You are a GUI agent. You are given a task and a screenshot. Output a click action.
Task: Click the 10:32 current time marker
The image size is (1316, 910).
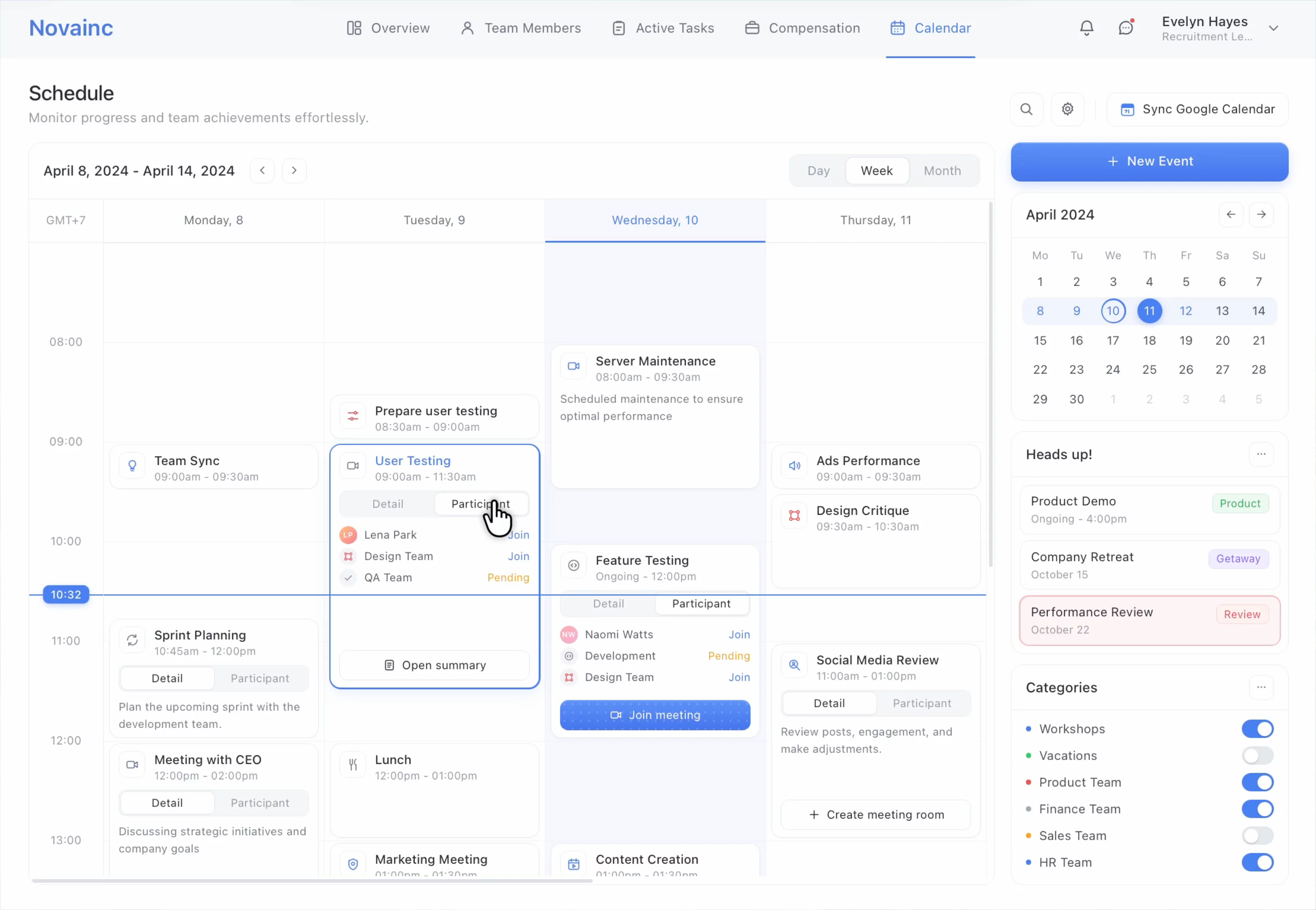click(x=66, y=595)
